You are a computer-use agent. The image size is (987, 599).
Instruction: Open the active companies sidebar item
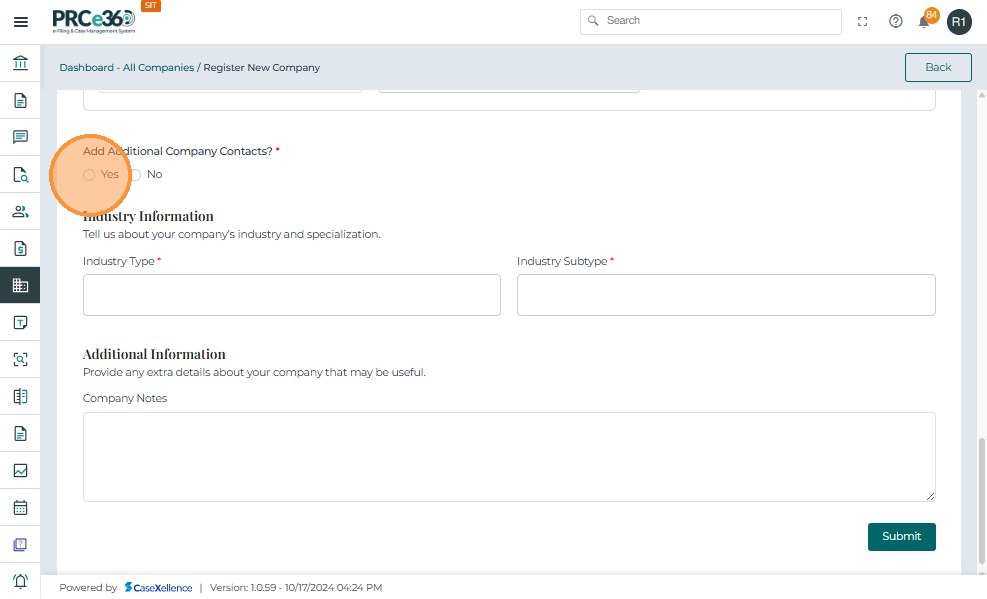(x=20, y=285)
